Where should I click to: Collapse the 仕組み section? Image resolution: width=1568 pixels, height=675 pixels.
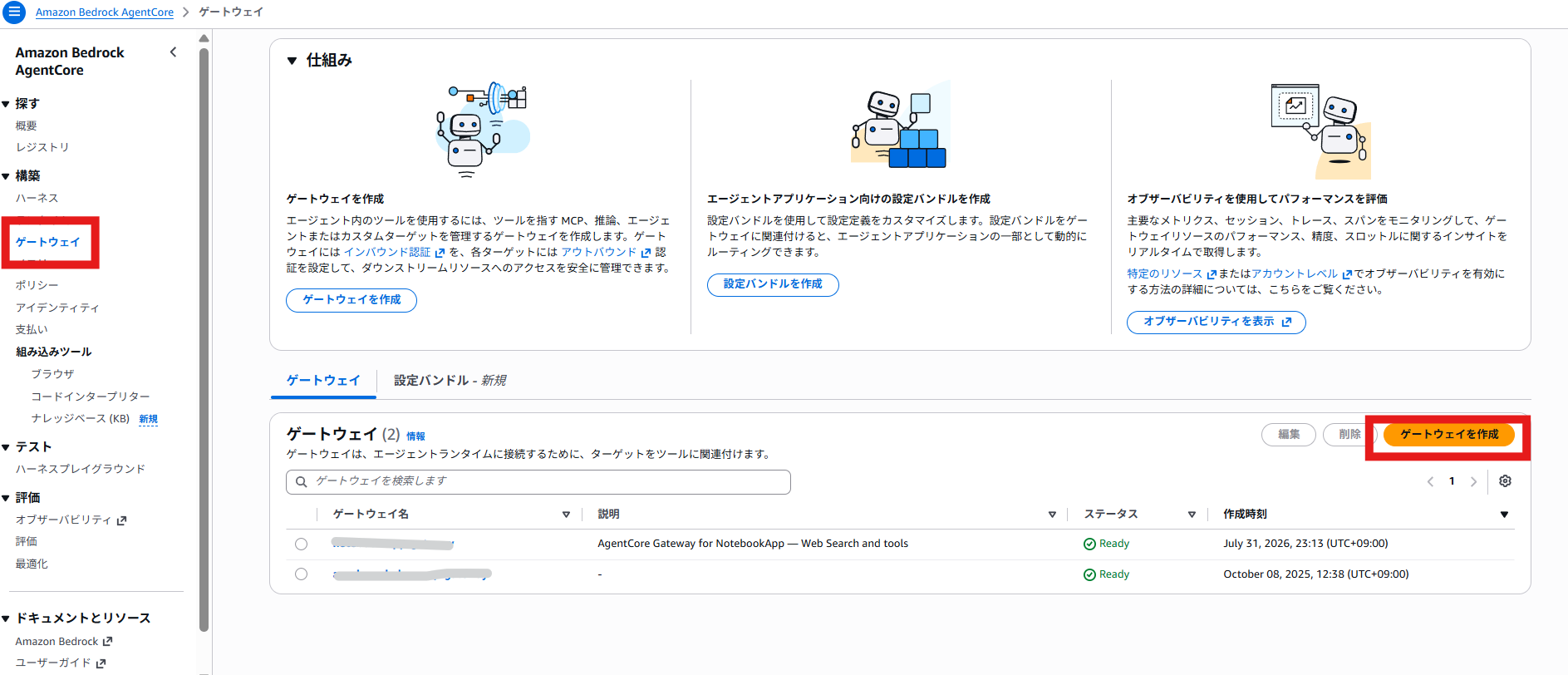(x=292, y=61)
